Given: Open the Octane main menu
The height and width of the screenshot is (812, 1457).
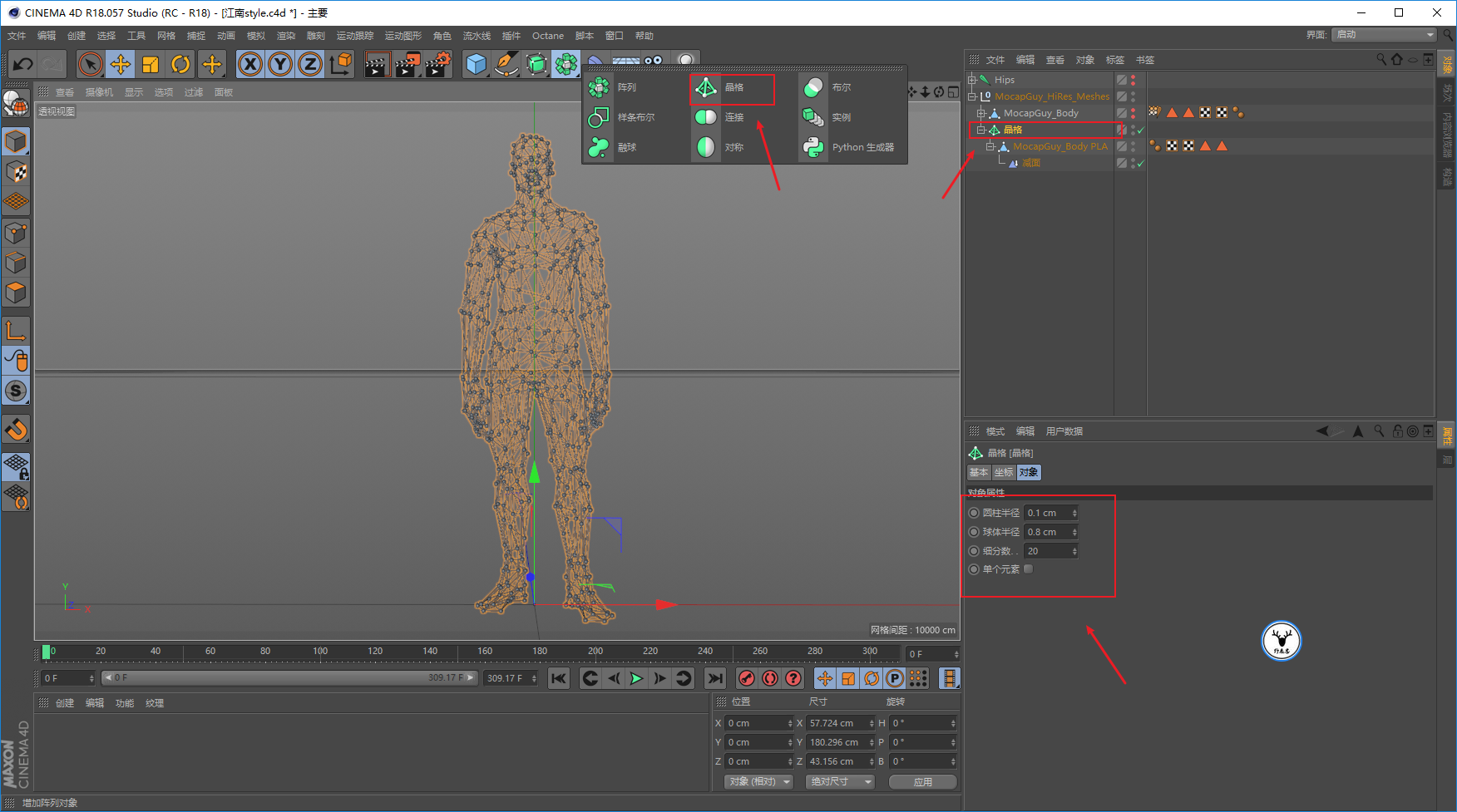Looking at the screenshot, I should (x=548, y=36).
